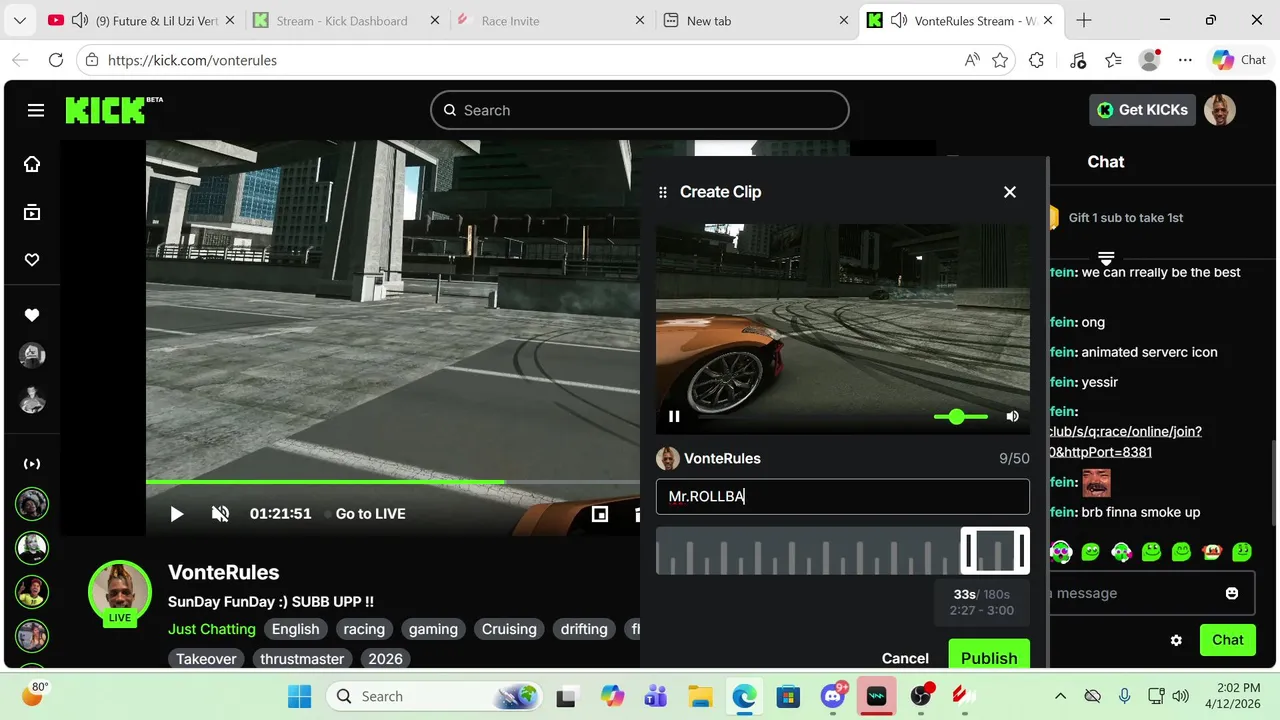This screenshot has height=720, width=1280.
Task: Open the Copilot Chat button
Action: 1239,60
